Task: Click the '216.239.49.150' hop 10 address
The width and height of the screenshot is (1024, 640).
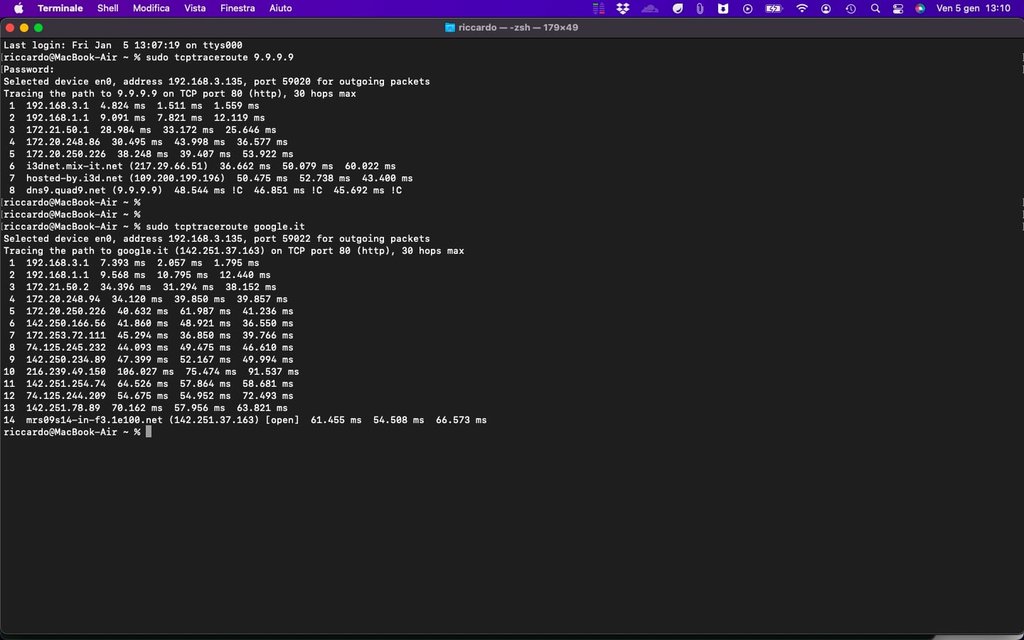Action: 66,372
